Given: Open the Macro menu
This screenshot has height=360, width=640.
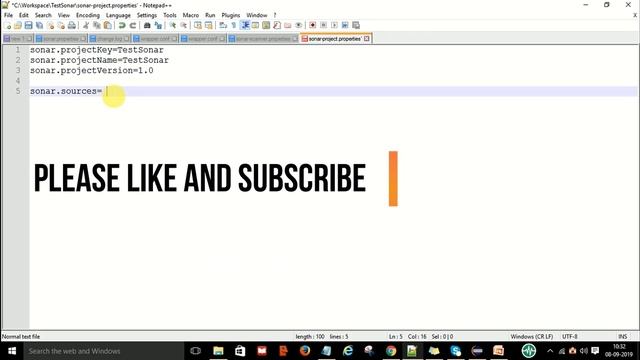Looking at the screenshot, I should click(x=191, y=15).
